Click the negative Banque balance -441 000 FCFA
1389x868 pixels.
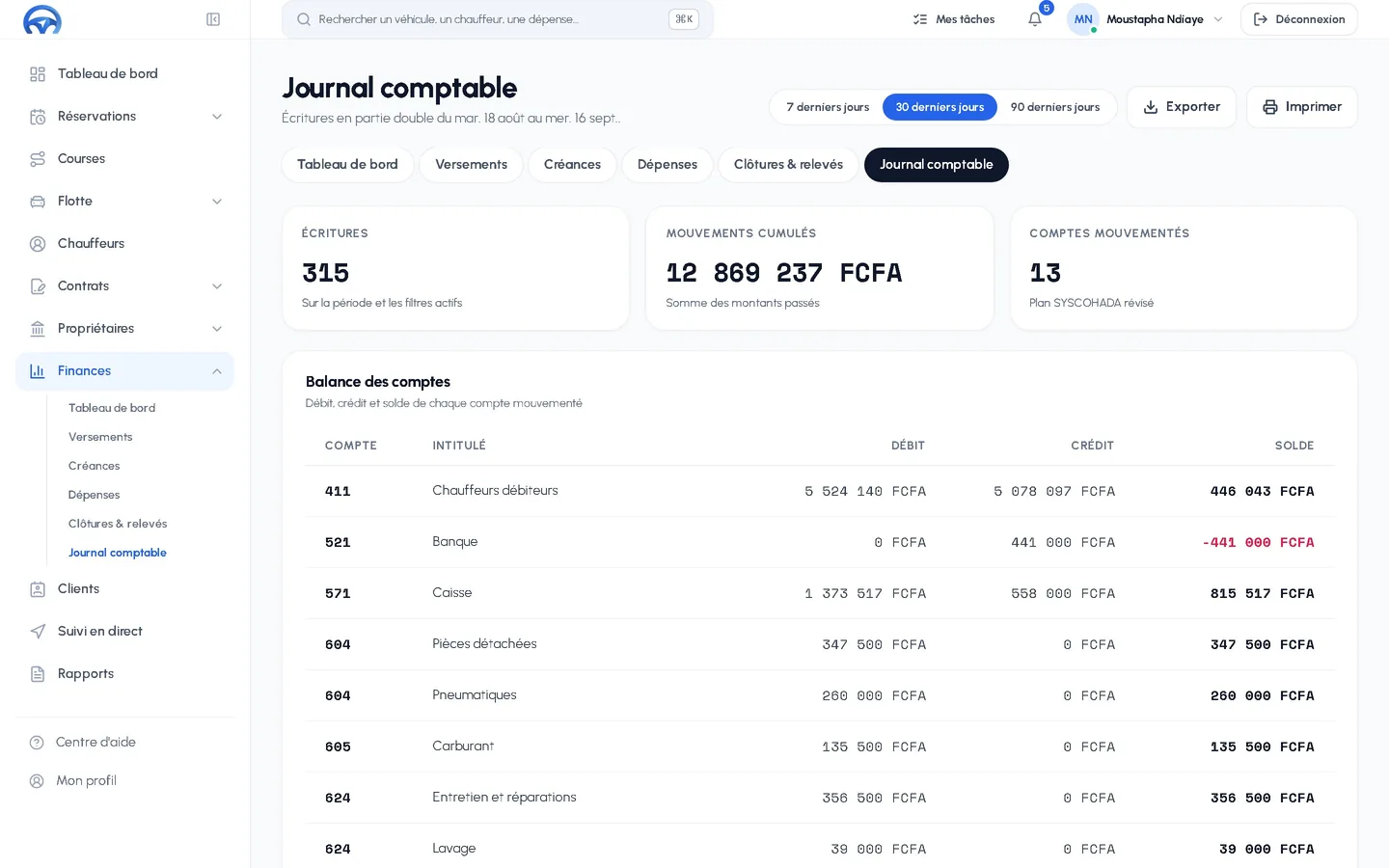tap(1258, 543)
